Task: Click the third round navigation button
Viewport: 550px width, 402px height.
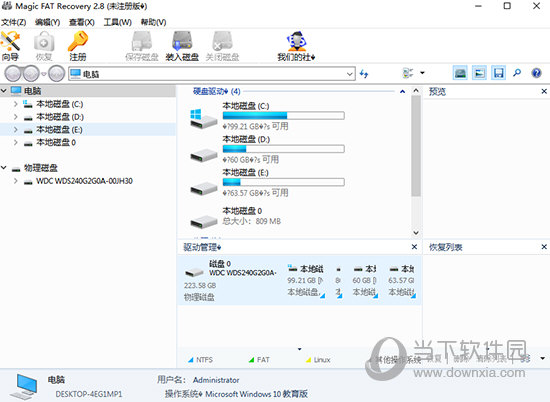Action: [x=56, y=74]
